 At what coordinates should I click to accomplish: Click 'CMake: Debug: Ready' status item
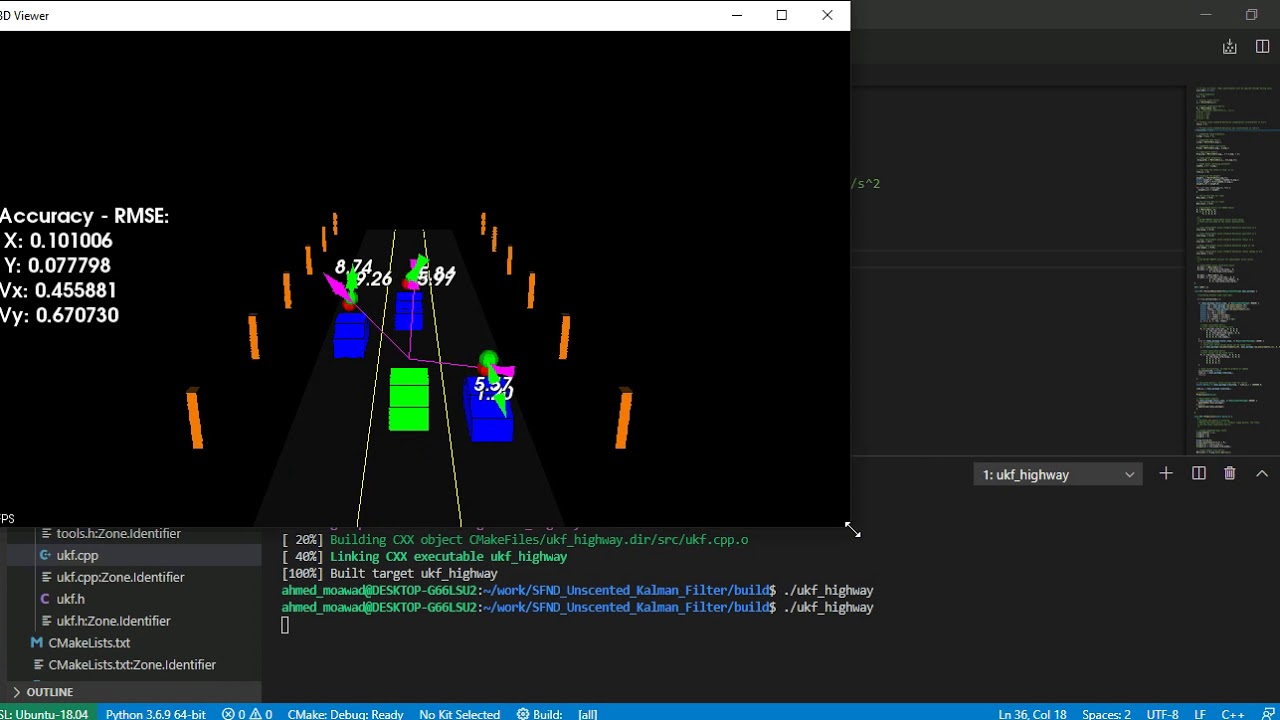pyautogui.click(x=345, y=714)
